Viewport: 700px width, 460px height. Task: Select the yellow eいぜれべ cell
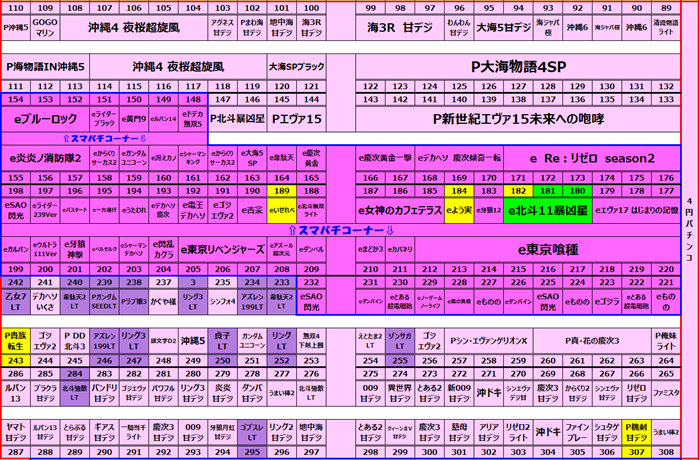click(x=282, y=210)
